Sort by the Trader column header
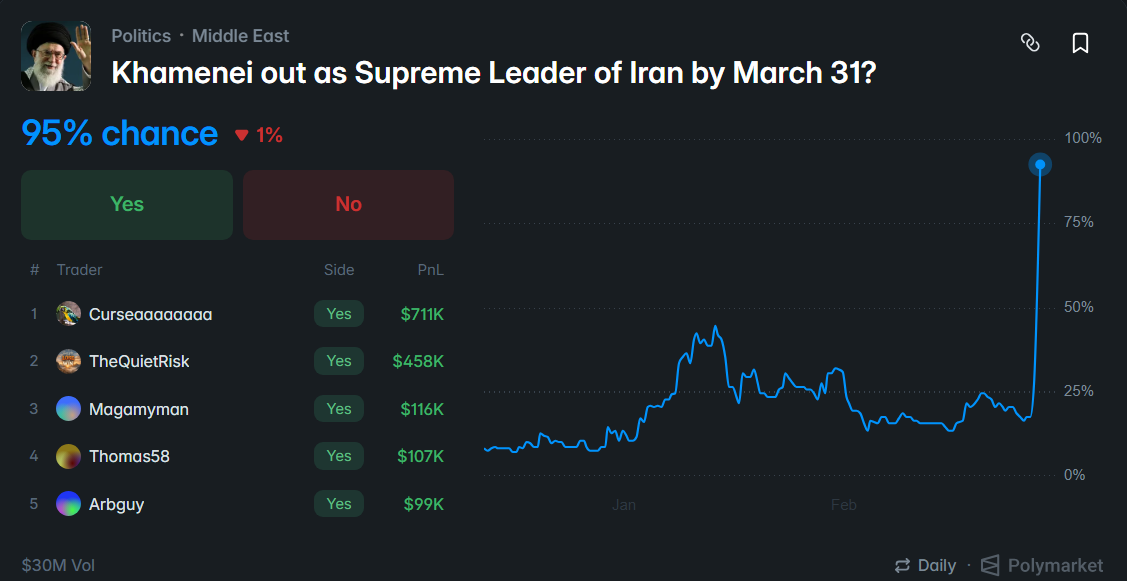Image resolution: width=1127 pixels, height=581 pixels. pos(80,270)
